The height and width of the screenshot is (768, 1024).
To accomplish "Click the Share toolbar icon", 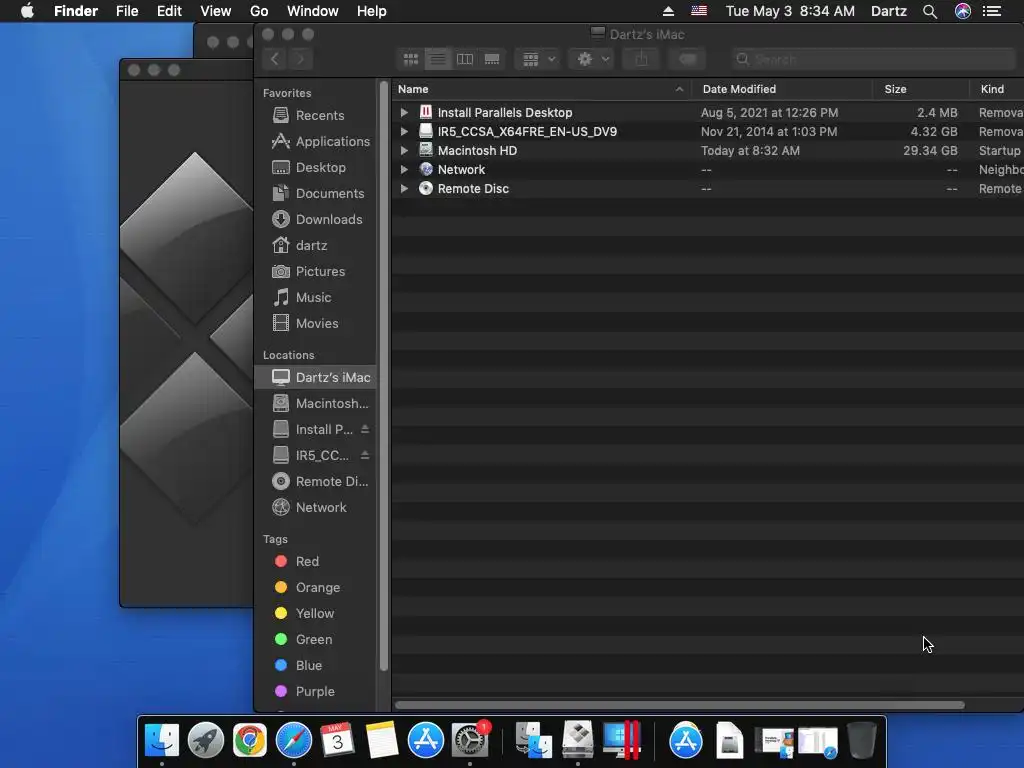I will coord(641,59).
